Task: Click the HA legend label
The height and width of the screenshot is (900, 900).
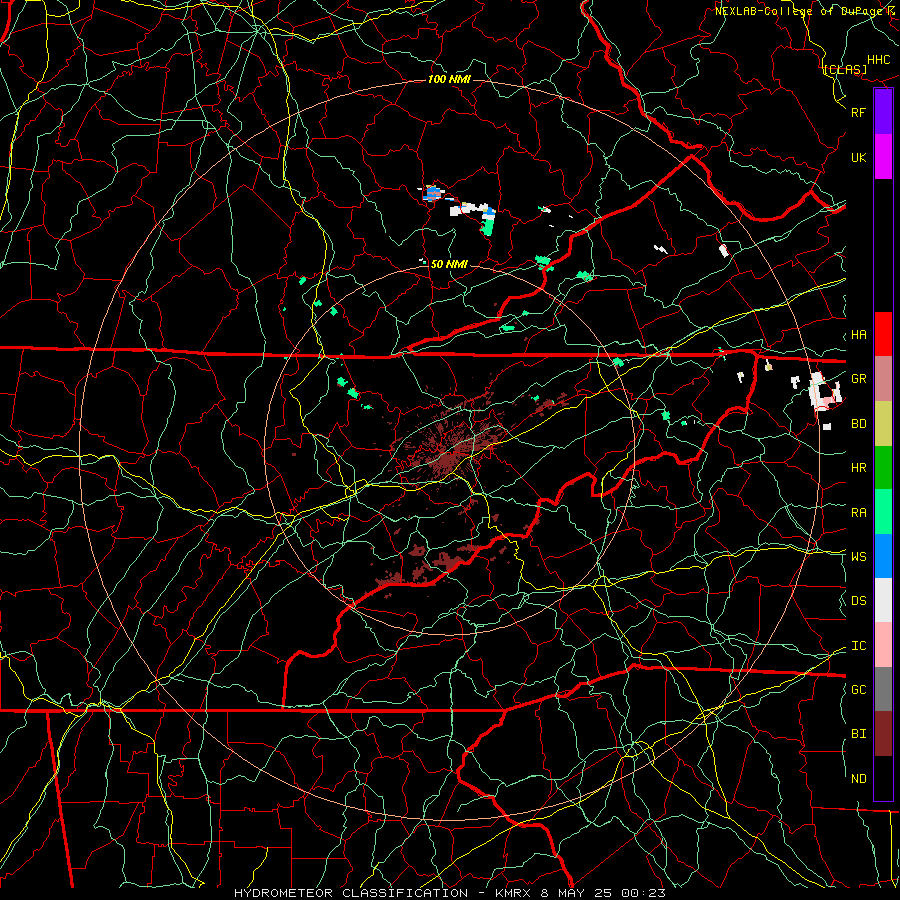Action: (x=859, y=334)
